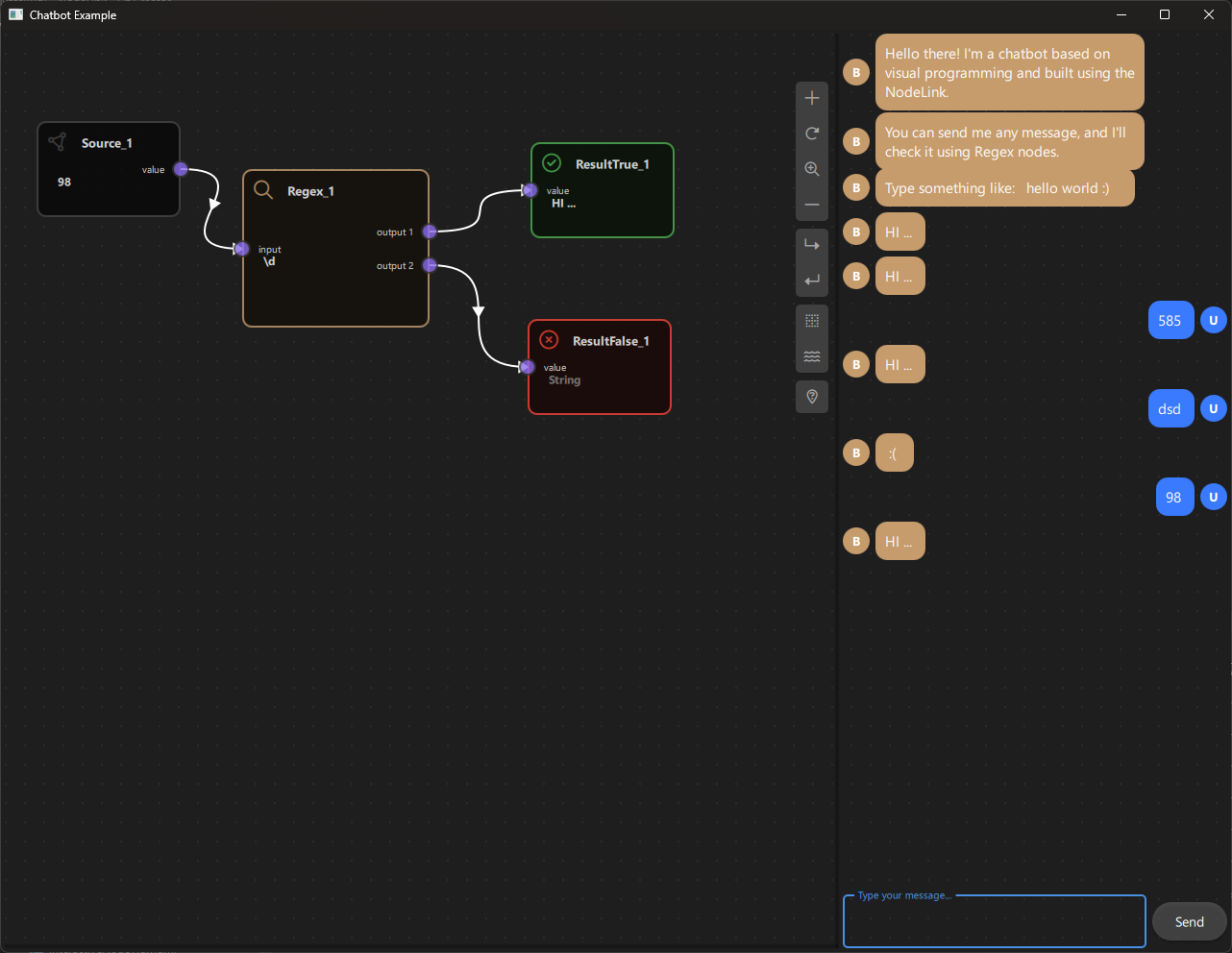Image resolution: width=1232 pixels, height=953 pixels.
Task: Click the return arrow icon on toolbar
Action: [812, 280]
